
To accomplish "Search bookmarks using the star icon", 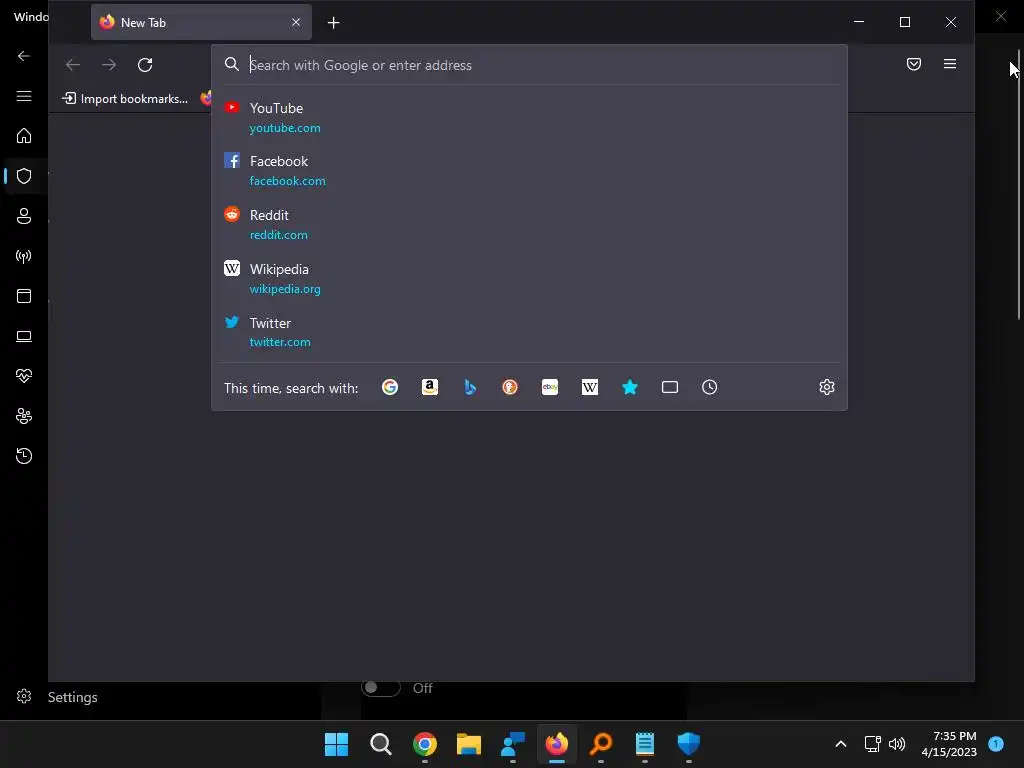I will (630, 387).
